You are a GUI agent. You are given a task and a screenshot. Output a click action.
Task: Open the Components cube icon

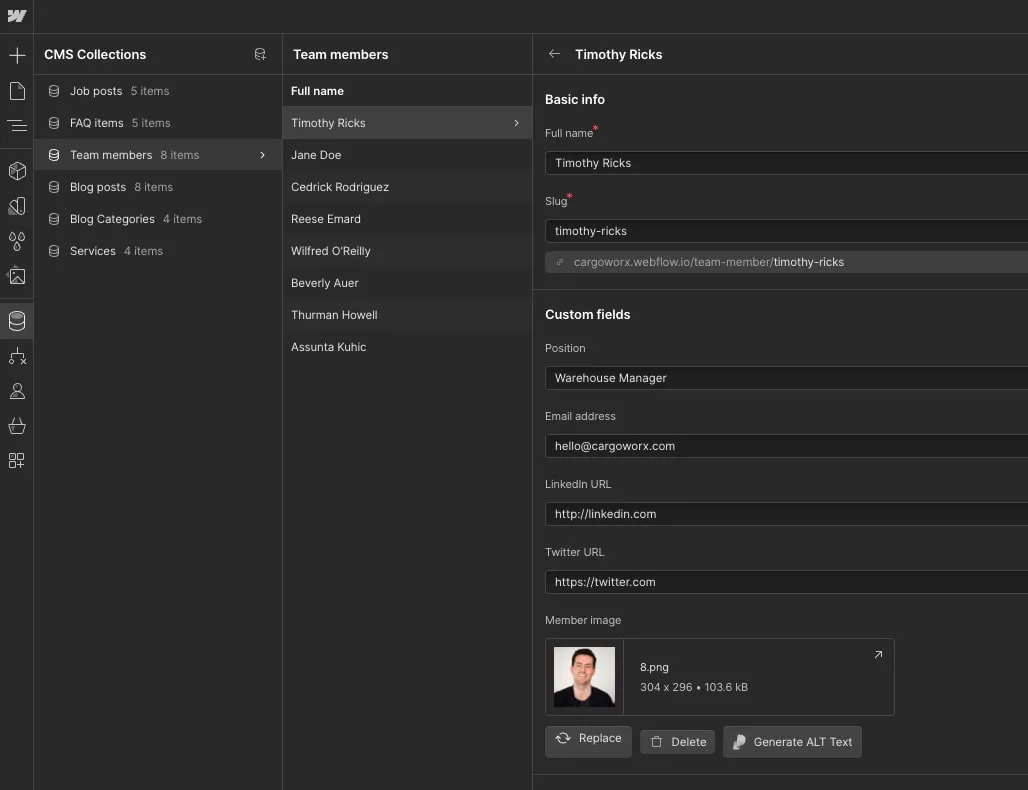tap(17, 171)
